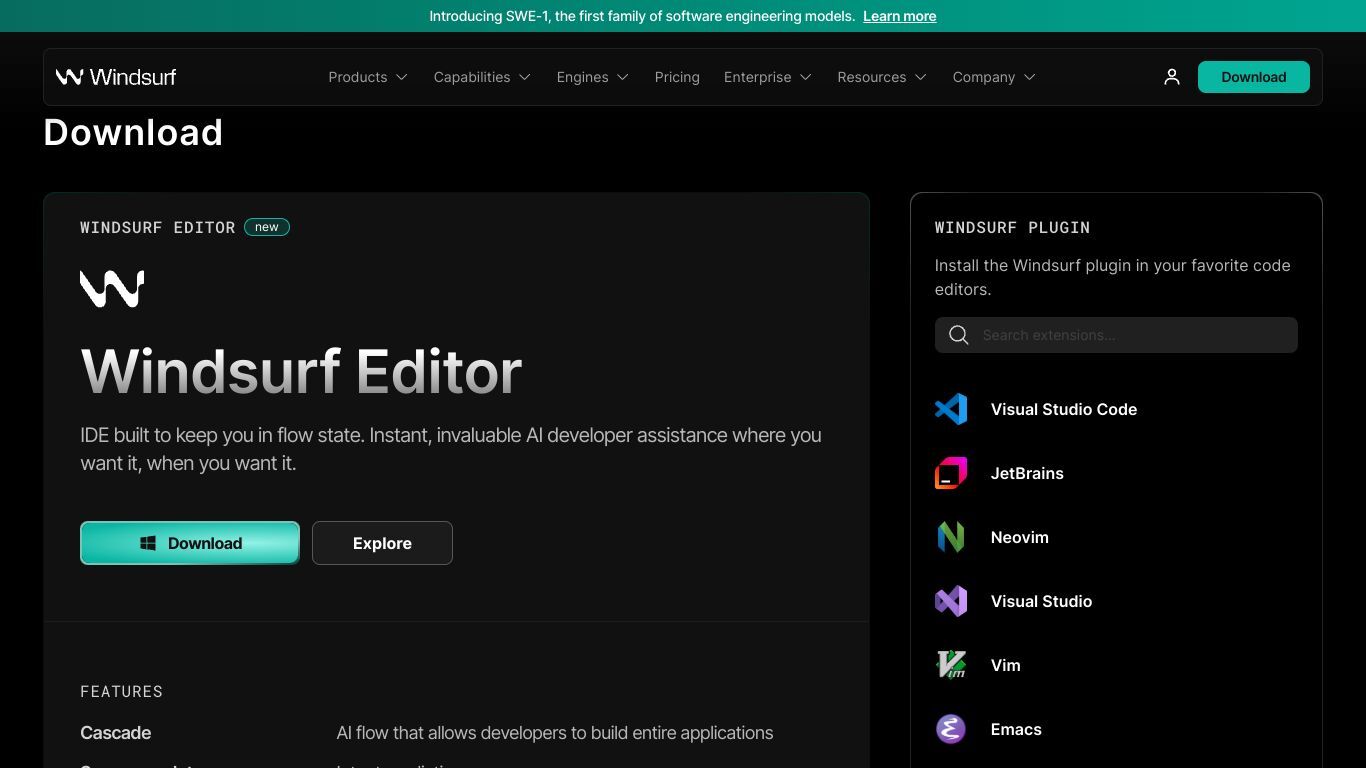Open the Emacs plugin link
The width and height of the screenshot is (1366, 768).
pos(1016,729)
